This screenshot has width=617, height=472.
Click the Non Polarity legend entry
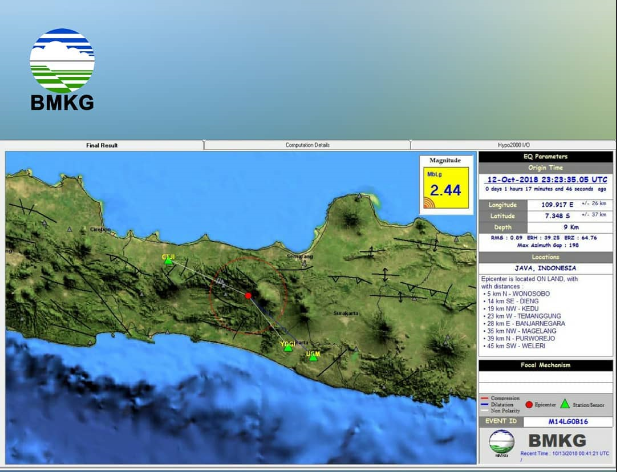pos(501,411)
